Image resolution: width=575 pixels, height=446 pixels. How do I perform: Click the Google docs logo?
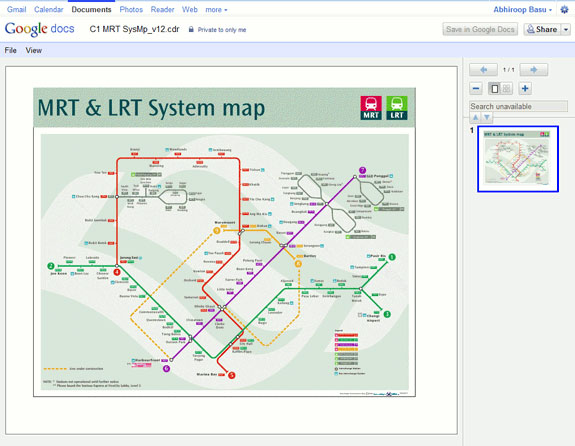click(40, 29)
